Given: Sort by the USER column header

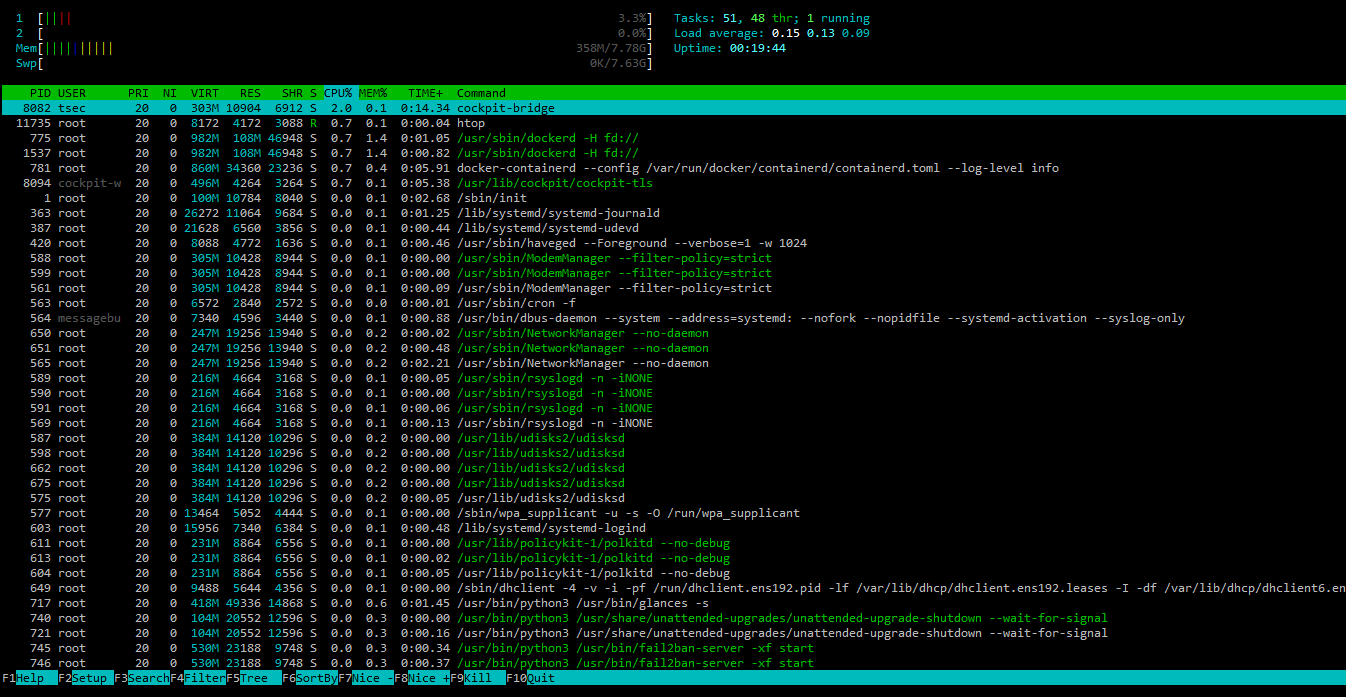Looking at the screenshot, I should point(72,93).
